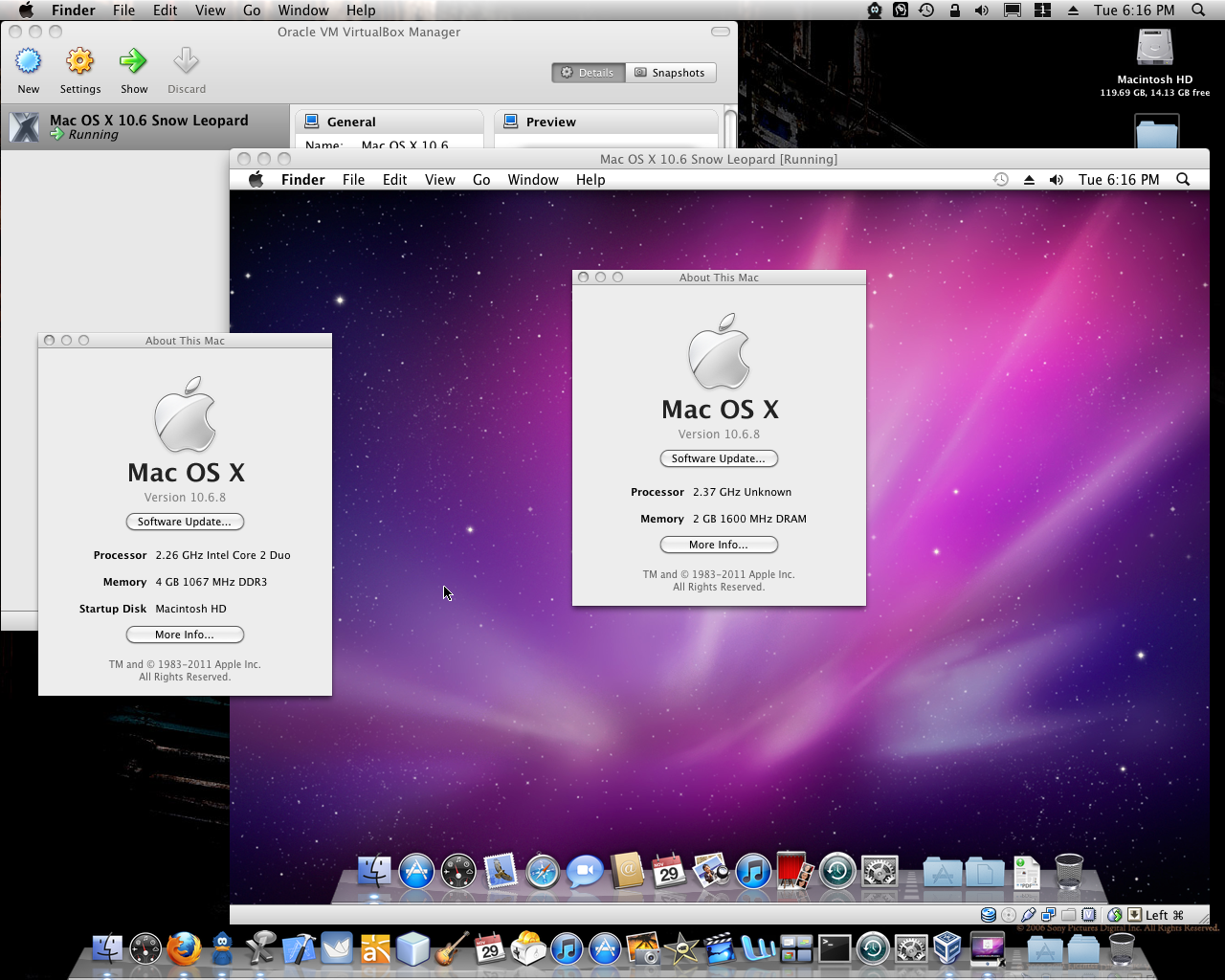Open guest Time Machine menu bar icon
Image resolution: width=1225 pixels, height=980 pixels.
(x=1000, y=180)
